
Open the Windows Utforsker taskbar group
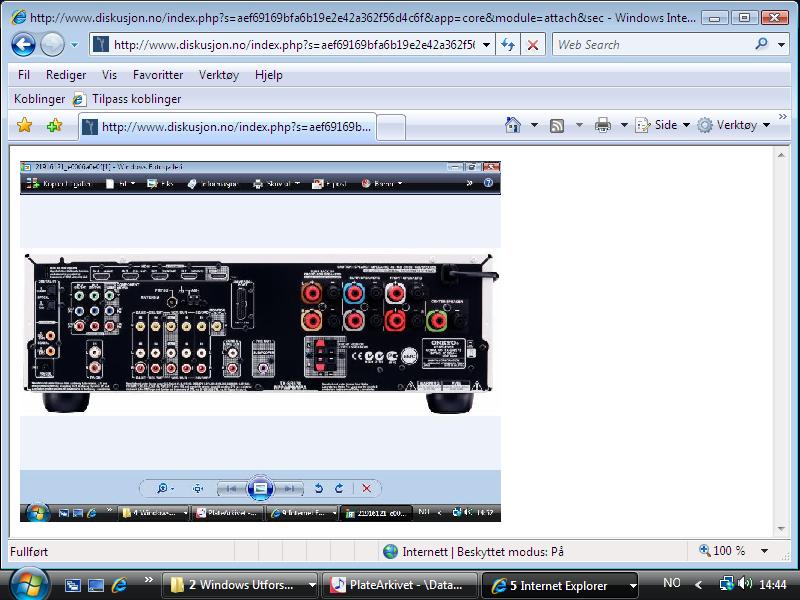pos(240,585)
